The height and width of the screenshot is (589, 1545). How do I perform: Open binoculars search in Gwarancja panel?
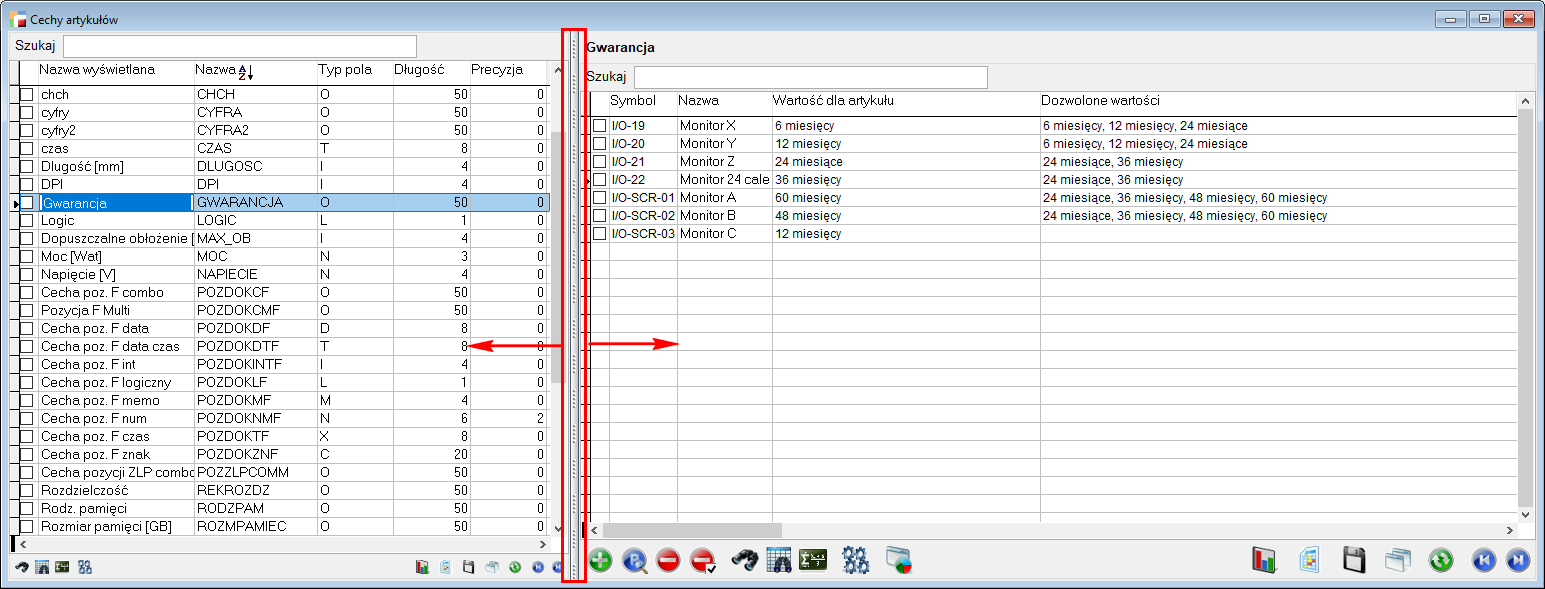744,561
